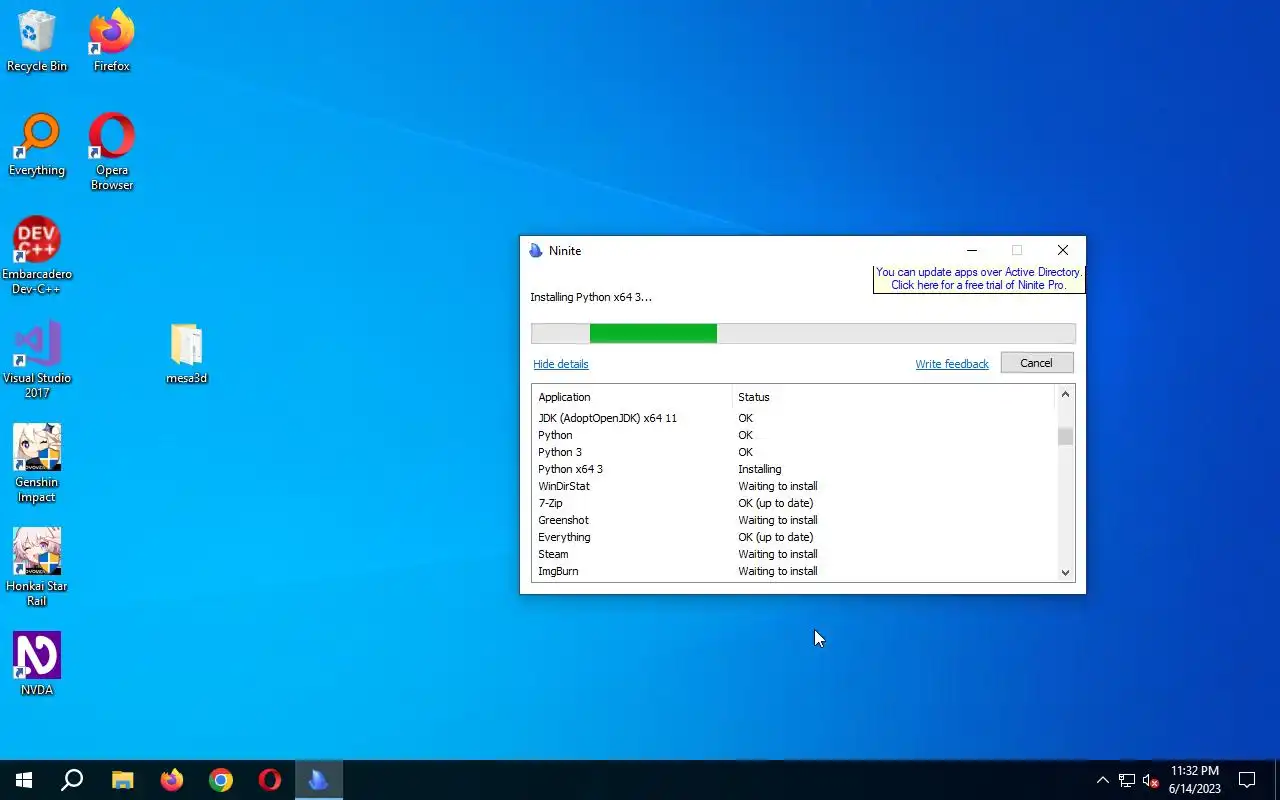Viewport: 1280px width, 800px height.
Task: Select the Everything row in Ninite list
Action: tap(794, 537)
